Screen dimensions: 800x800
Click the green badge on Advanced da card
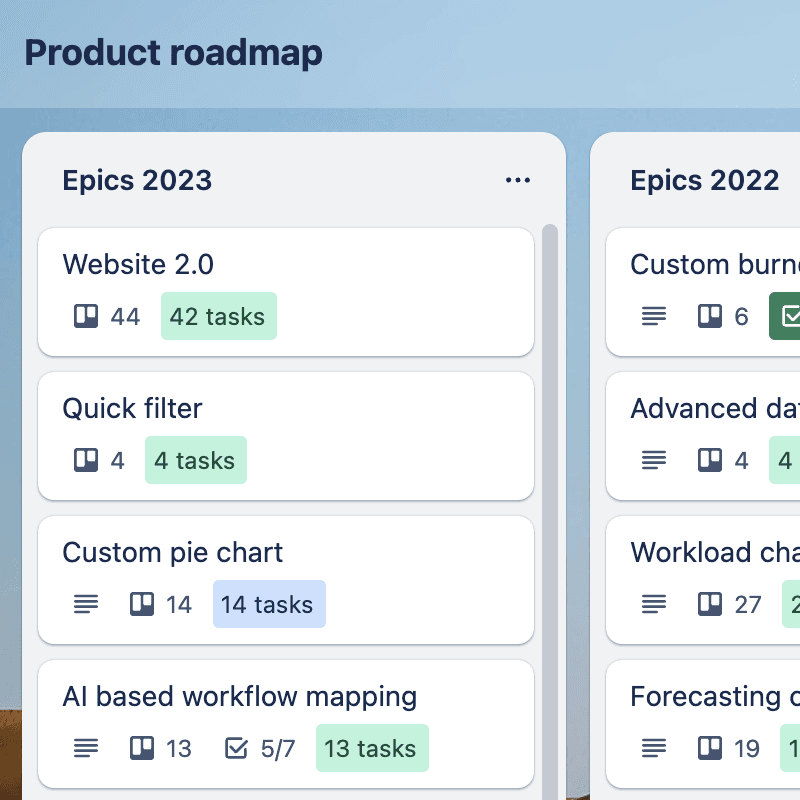point(785,460)
